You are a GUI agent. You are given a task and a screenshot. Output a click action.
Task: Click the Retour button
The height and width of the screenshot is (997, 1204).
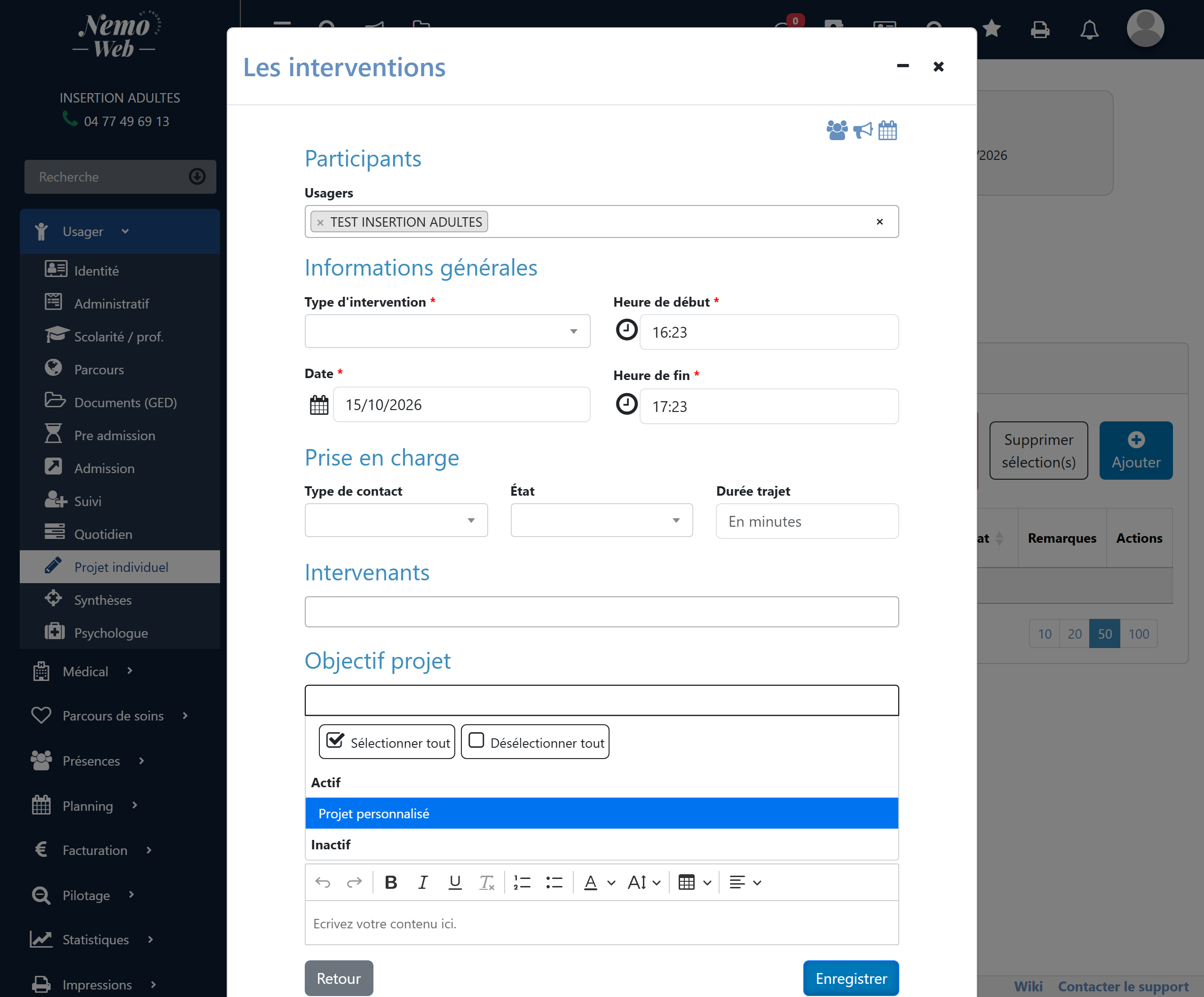339,978
